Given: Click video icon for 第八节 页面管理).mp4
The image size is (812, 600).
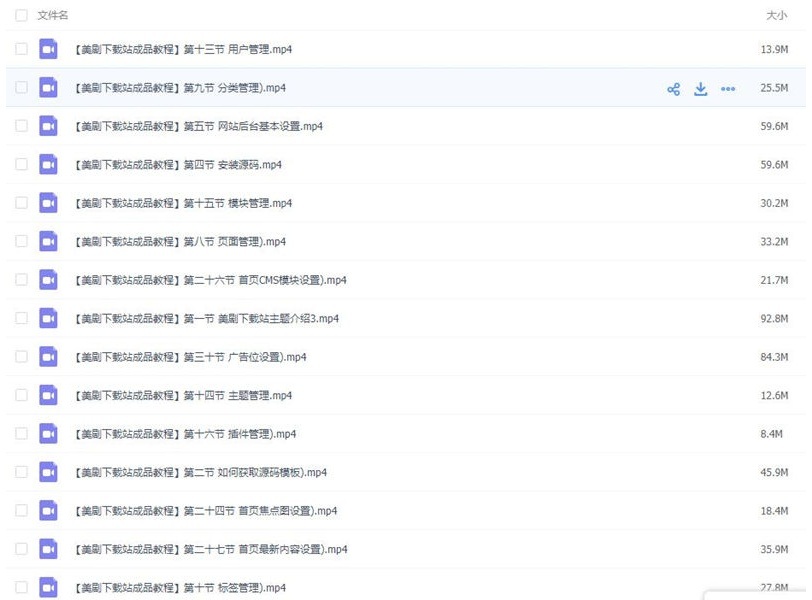Looking at the screenshot, I should tap(48, 241).
